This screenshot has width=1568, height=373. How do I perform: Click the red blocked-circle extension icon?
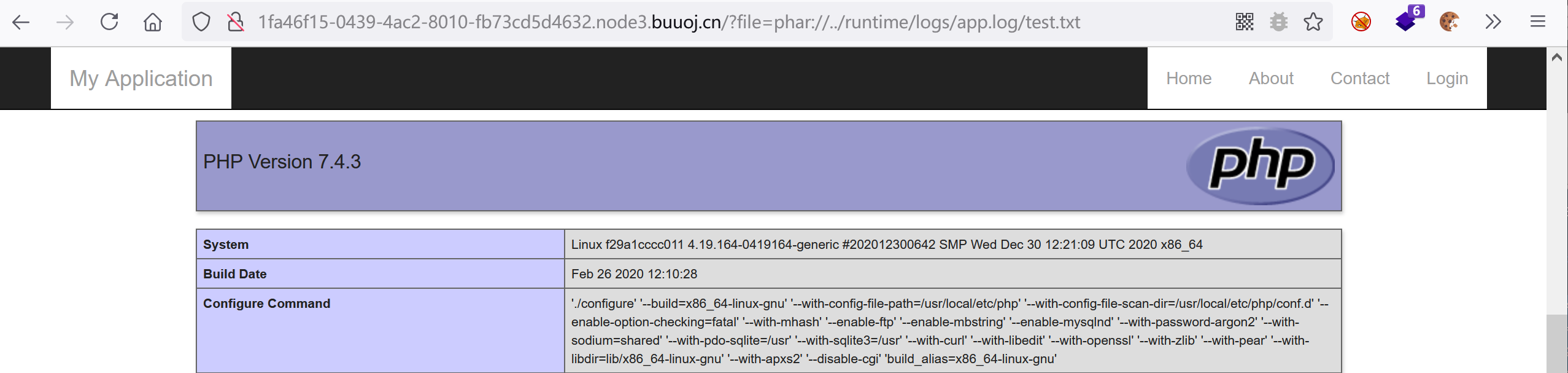[1361, 22]
